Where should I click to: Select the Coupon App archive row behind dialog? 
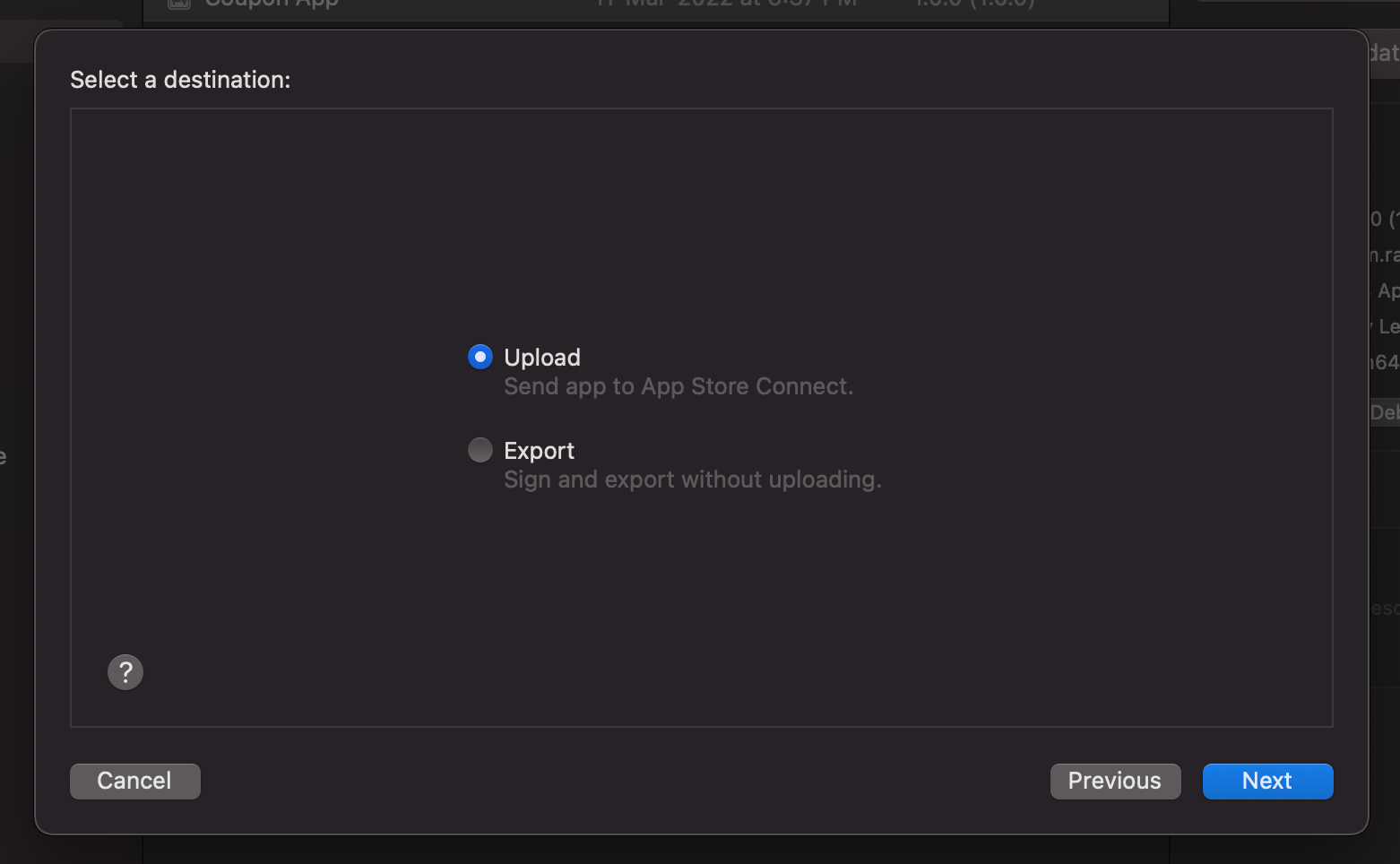(x=656, y=9)
